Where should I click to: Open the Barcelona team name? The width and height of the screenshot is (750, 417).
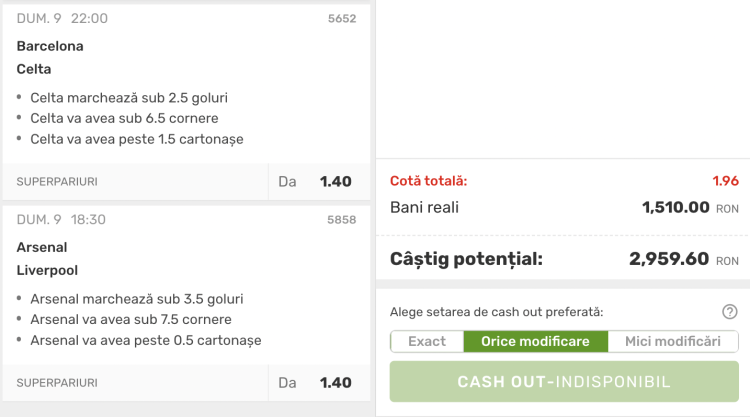[50, 46]
